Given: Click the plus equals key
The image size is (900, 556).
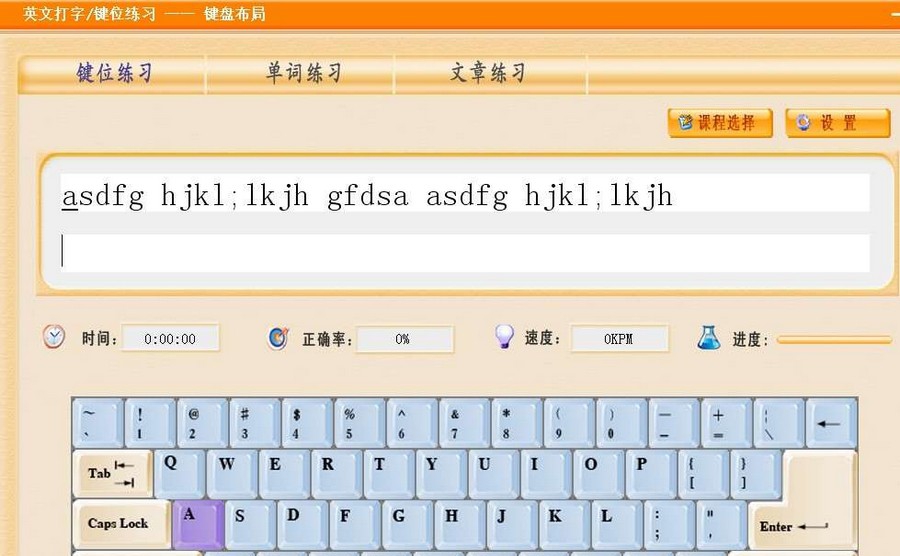Looking at the screenshot, I should (726, 423).
